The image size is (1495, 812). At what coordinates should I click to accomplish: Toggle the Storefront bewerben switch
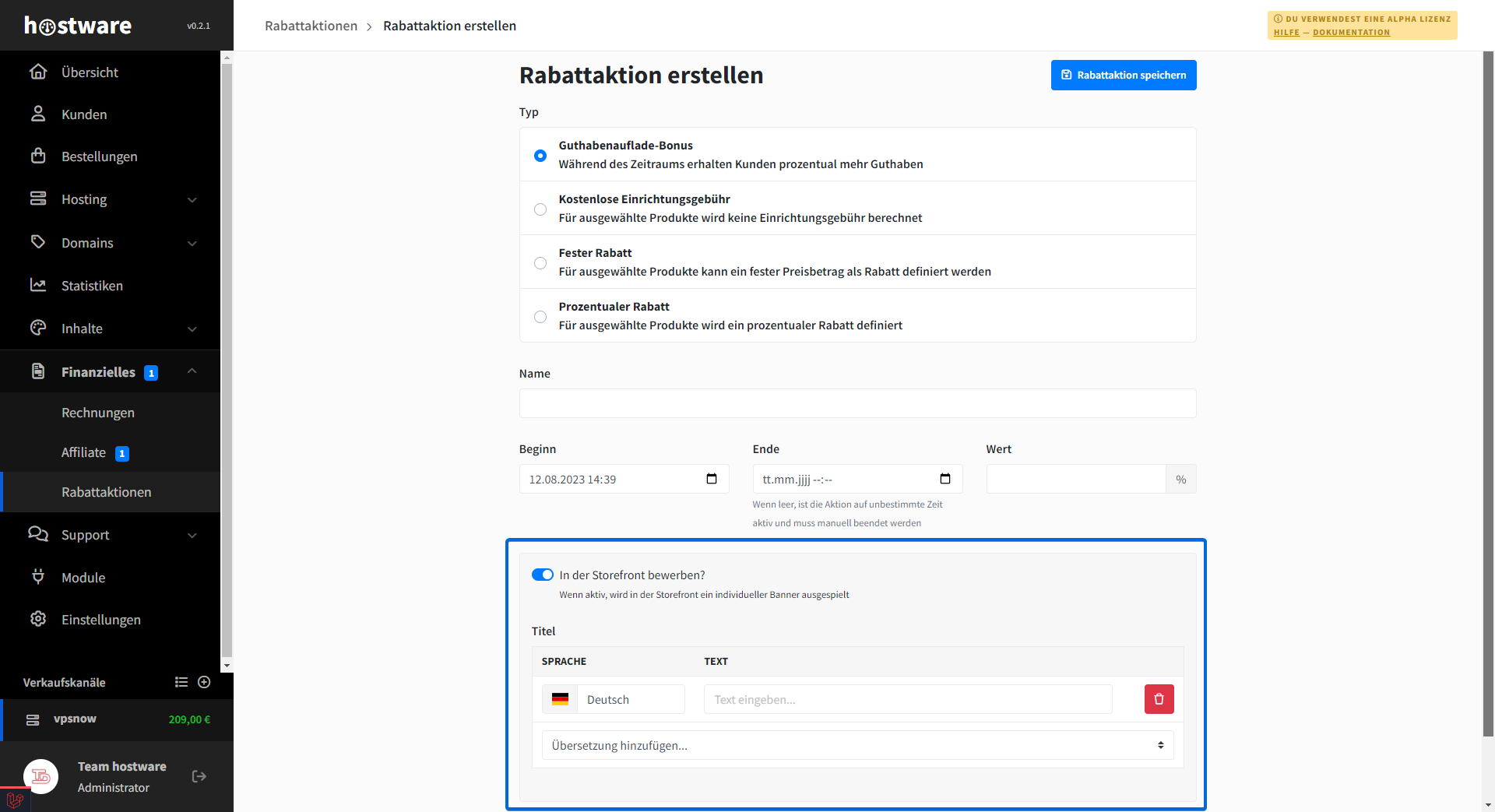click(543, 575)
